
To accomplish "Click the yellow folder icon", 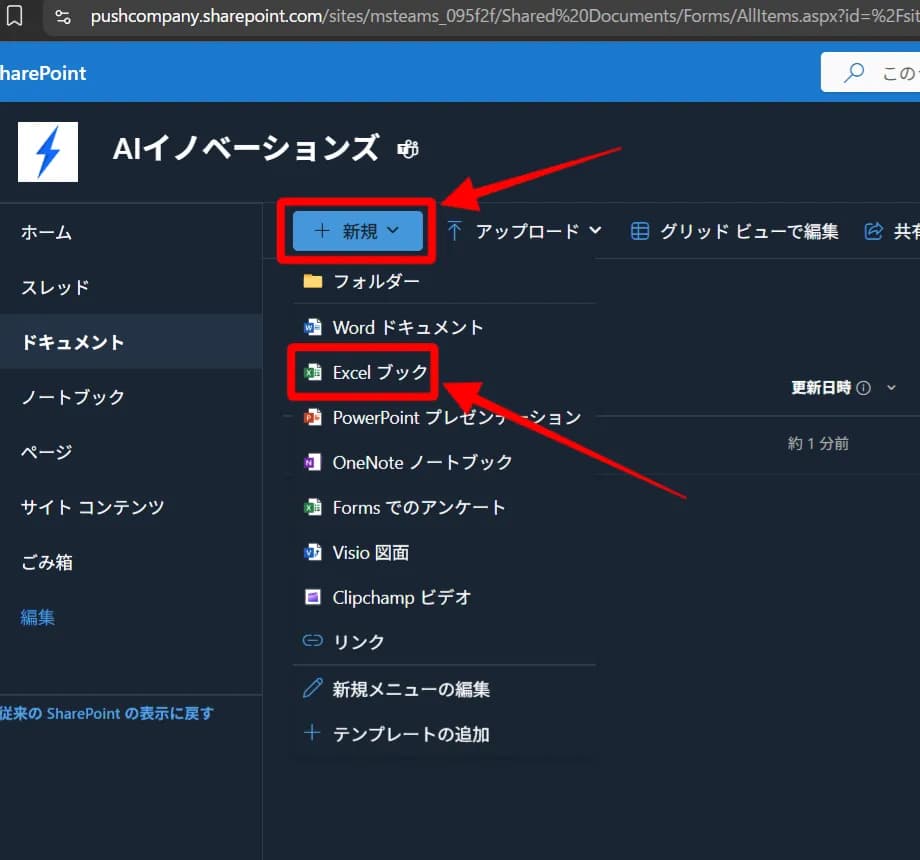I will (313, 282).
